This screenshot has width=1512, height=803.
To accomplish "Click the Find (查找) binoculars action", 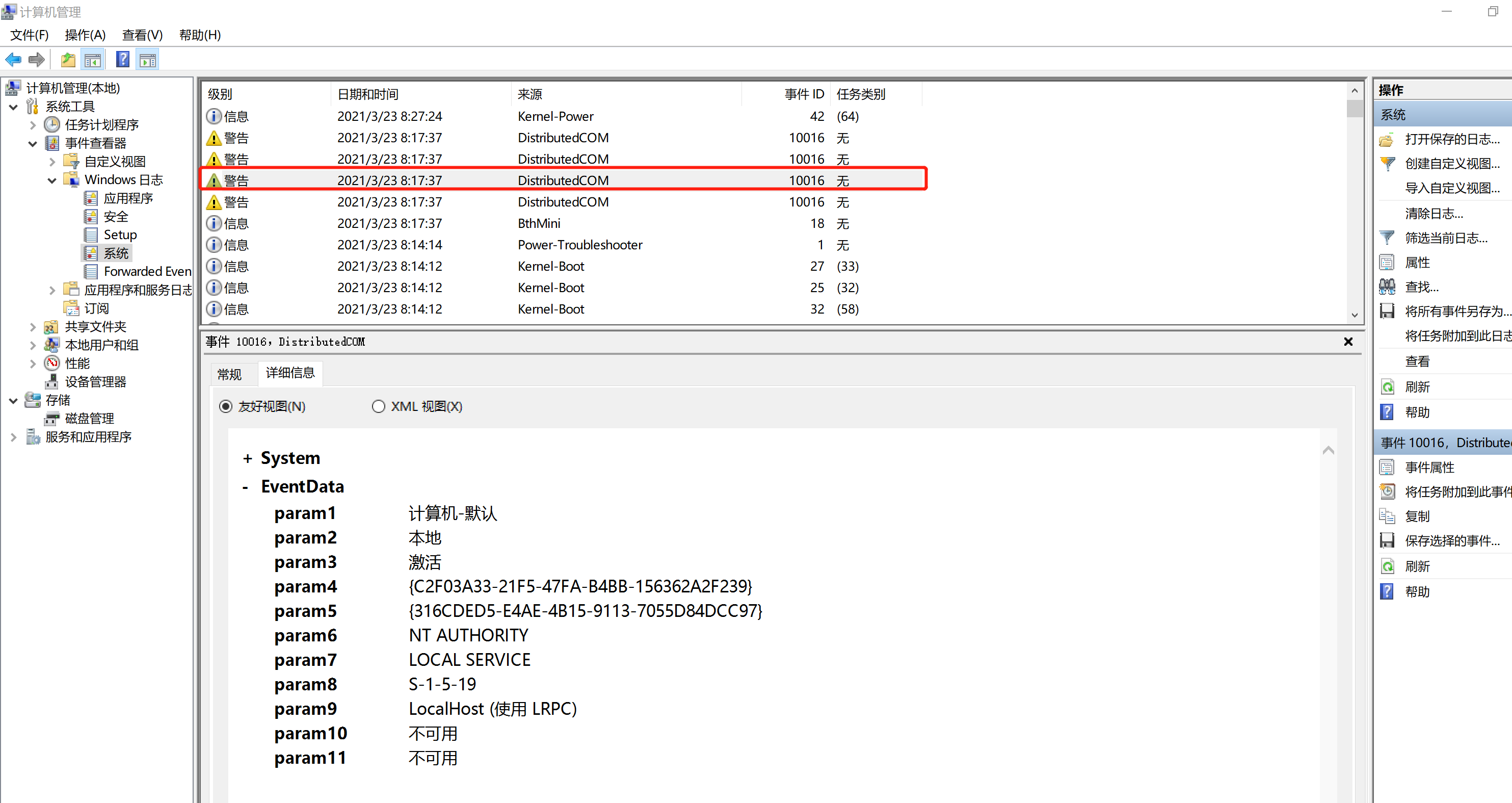I will [x=1421, y=287].
